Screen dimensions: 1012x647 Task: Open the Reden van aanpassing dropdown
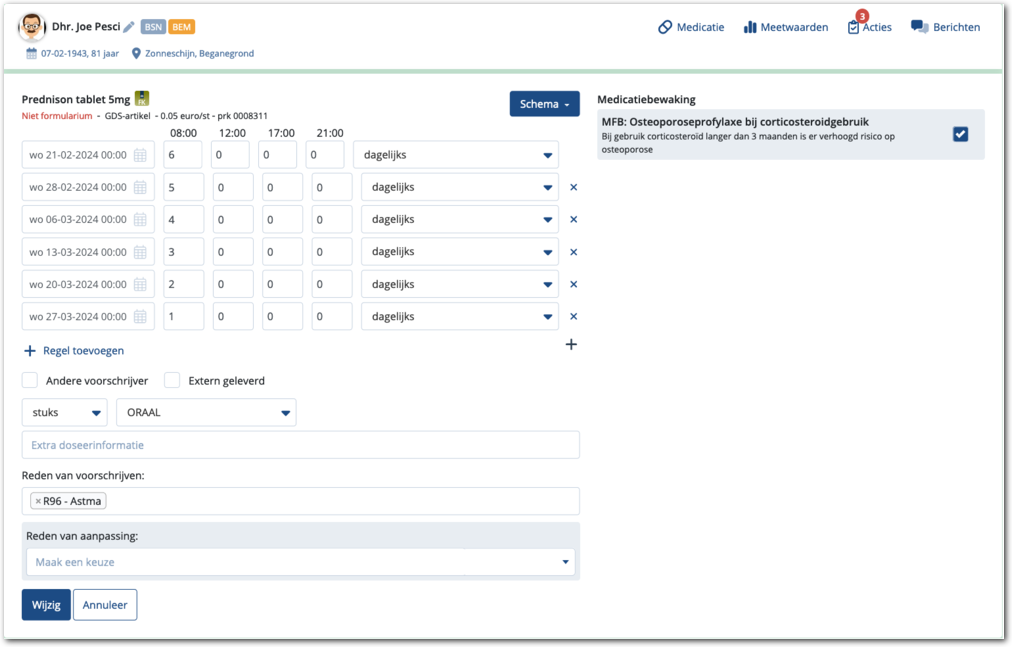pyautogui.click(x=300, y=562)
